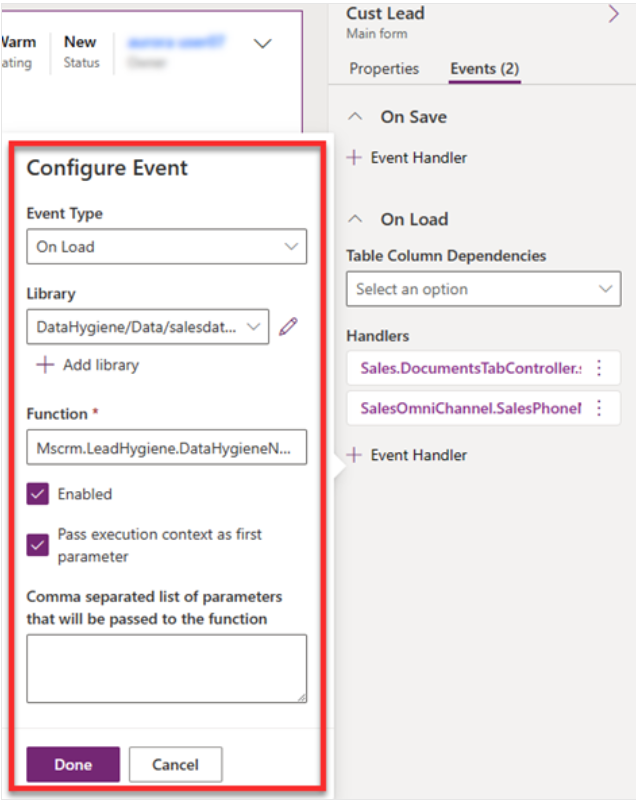636x809 pixels.
Task: Collapse the On Load section
Action: point(355,219)
